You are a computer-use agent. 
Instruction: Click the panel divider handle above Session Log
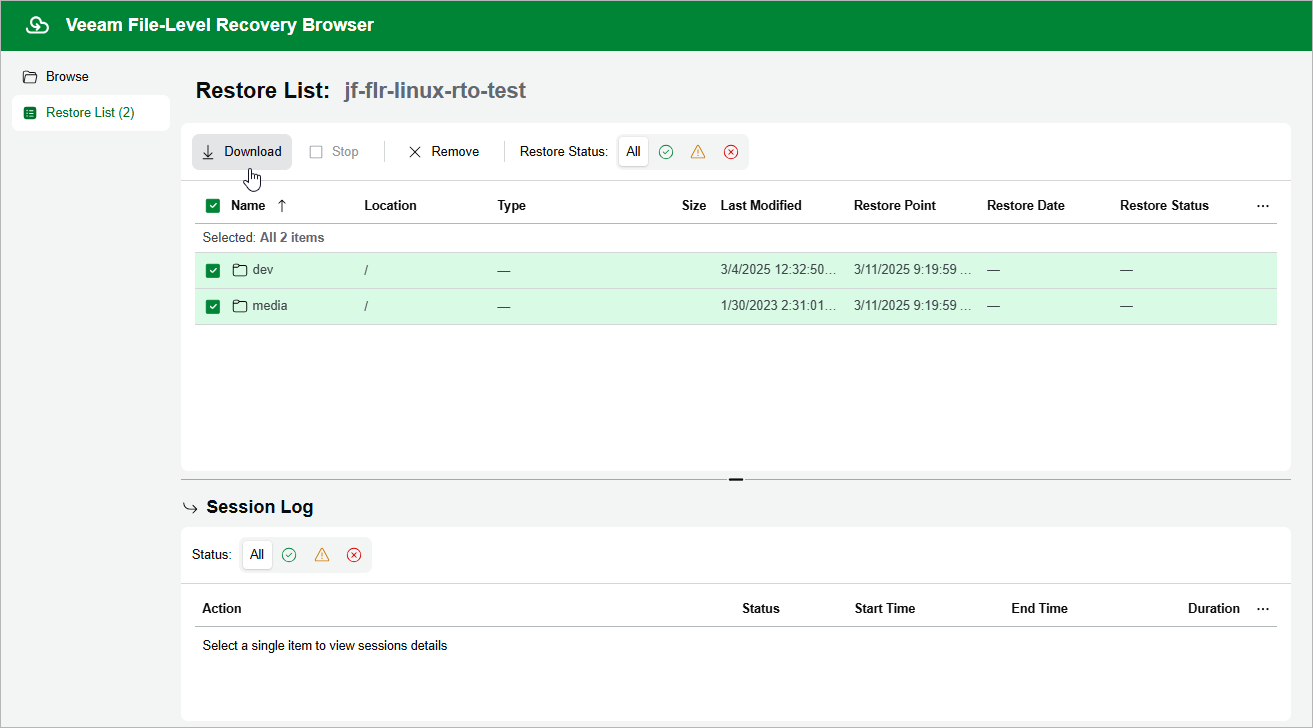click(x=736, y=479)
